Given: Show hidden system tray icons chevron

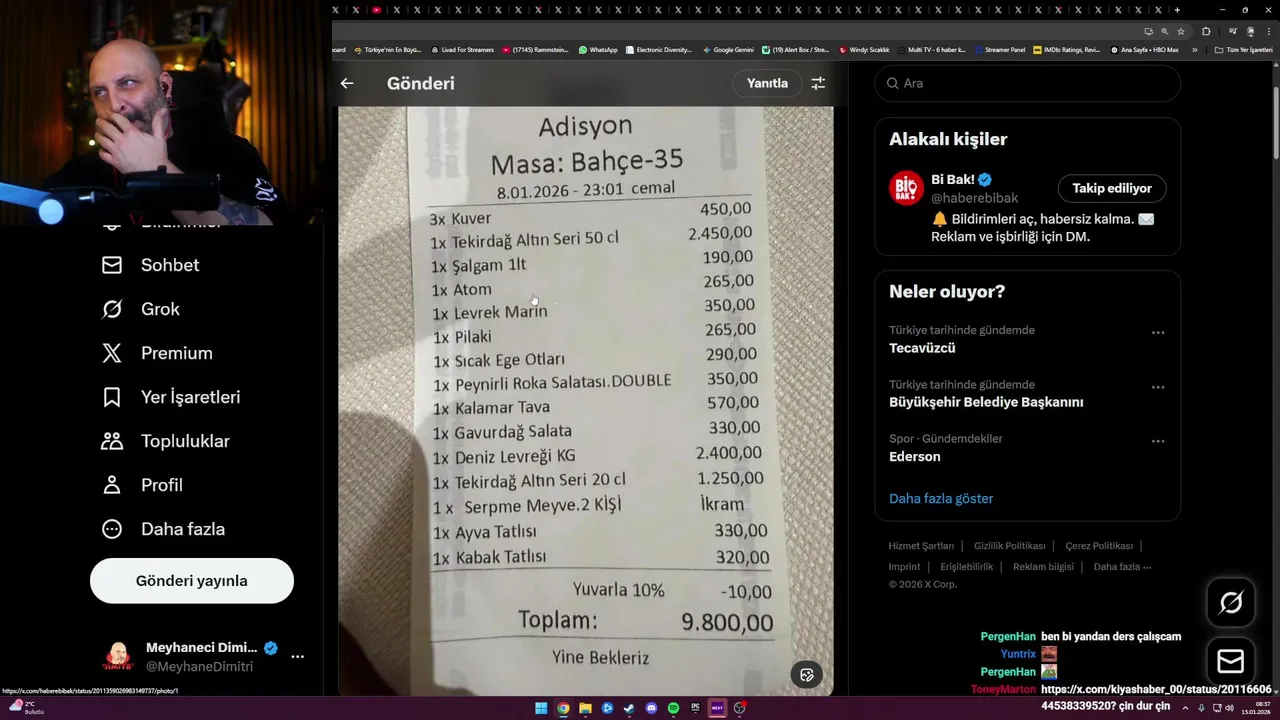Looking at the screenshot, I should 1185,708.
